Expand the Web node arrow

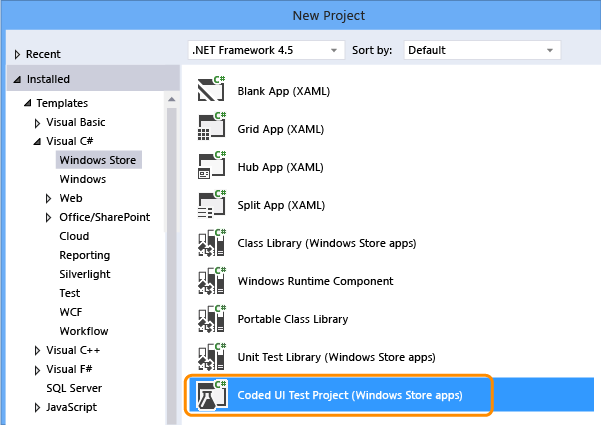(48, 199)
